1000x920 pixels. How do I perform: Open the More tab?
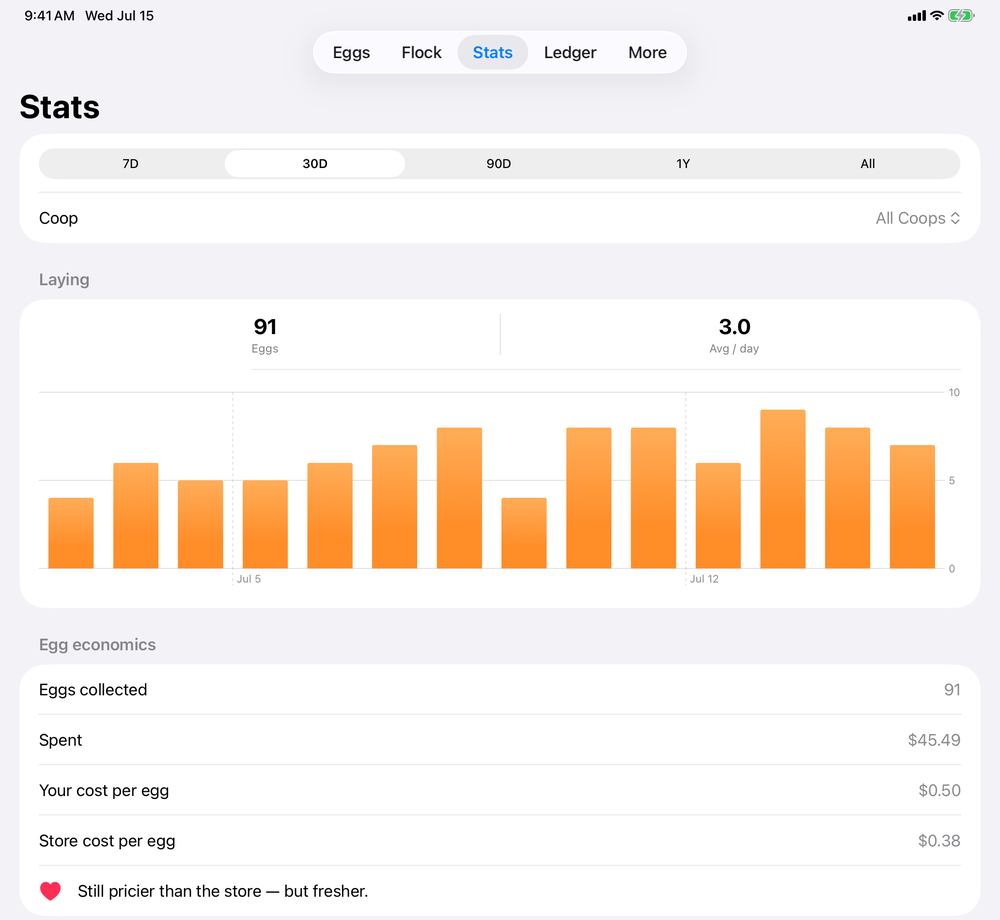tap(647, 52)
